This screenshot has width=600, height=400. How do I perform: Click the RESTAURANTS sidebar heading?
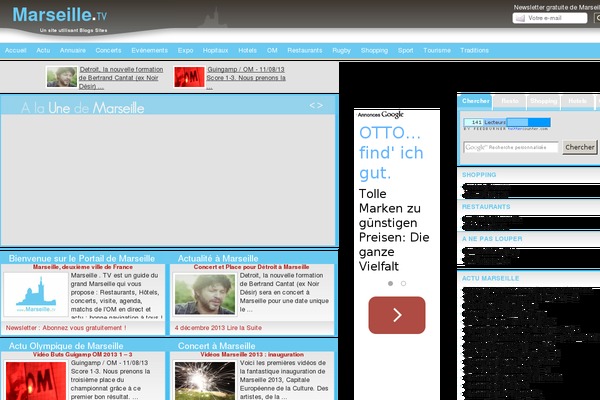(486, 207)
